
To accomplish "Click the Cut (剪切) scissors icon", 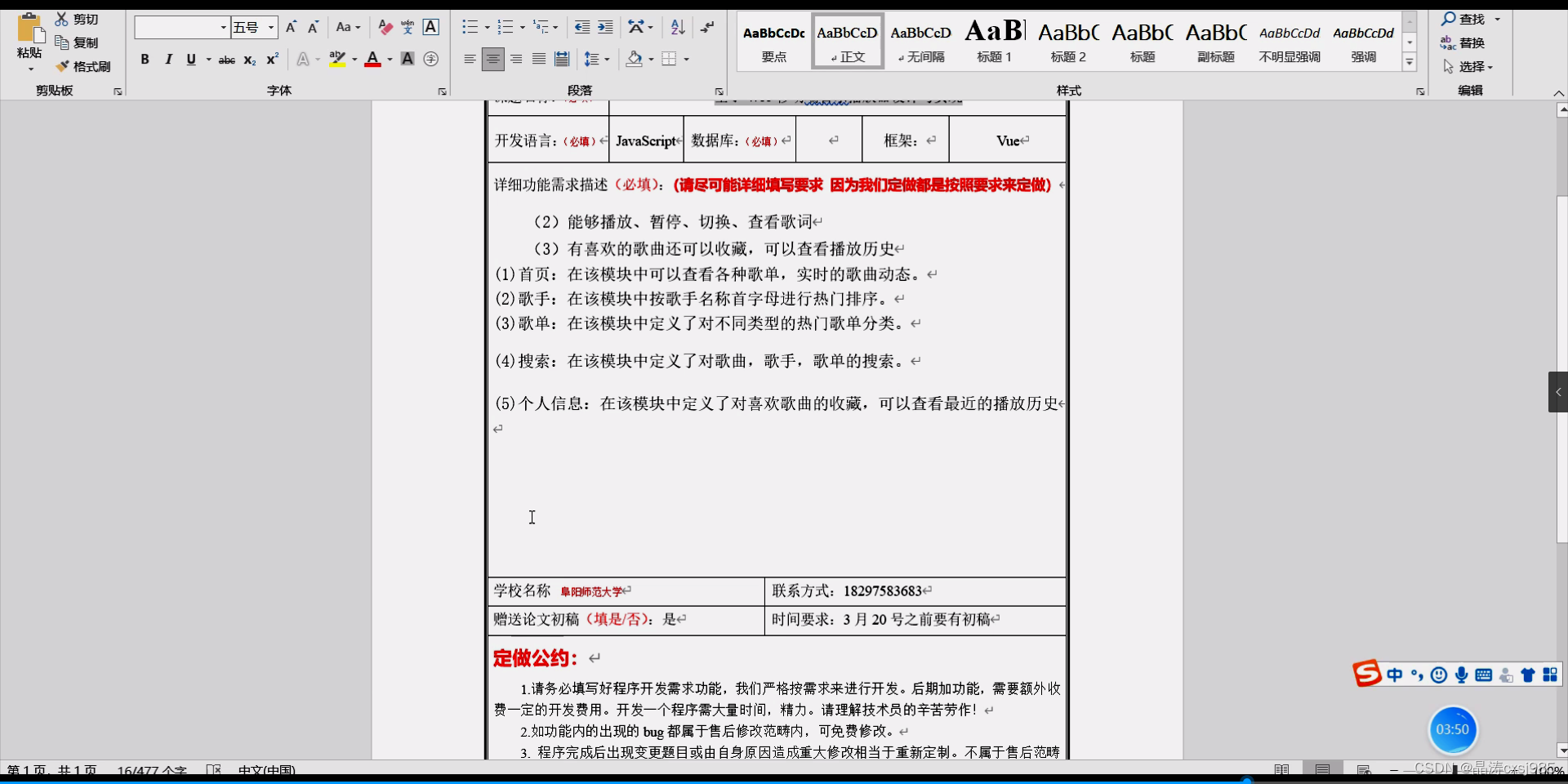I will (x=62, y=19).
